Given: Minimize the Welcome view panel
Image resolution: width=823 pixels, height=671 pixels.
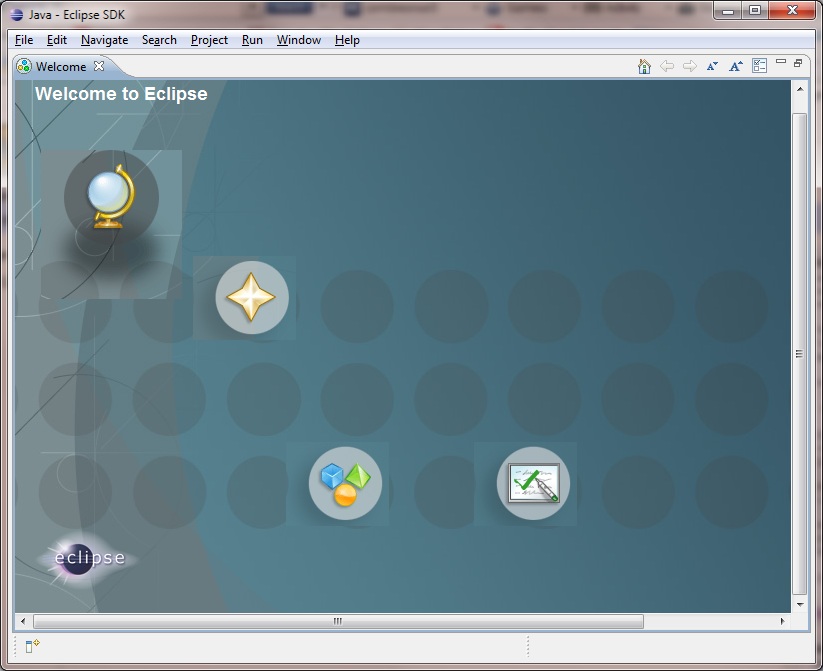Looking at the screenshot, I should [781, 62].
